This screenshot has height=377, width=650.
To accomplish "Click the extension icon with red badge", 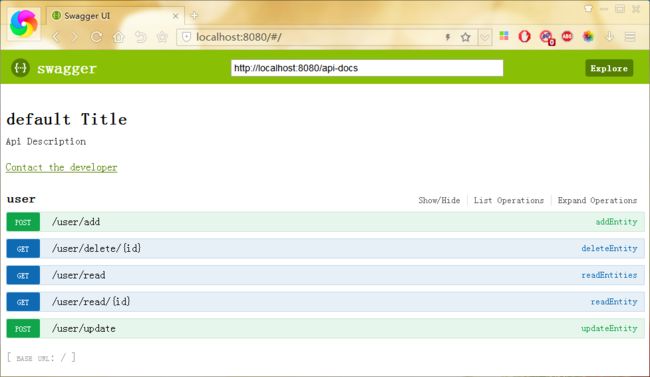I will pyautogui.click(x=547, y=37).
